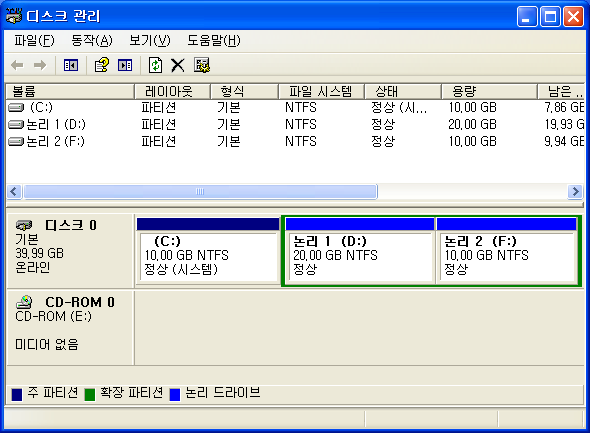This screenshot has height=433, width=590.
Task: Select the 논리 2 (F:) 10.00 GB partition block
Action: [506, 251]
